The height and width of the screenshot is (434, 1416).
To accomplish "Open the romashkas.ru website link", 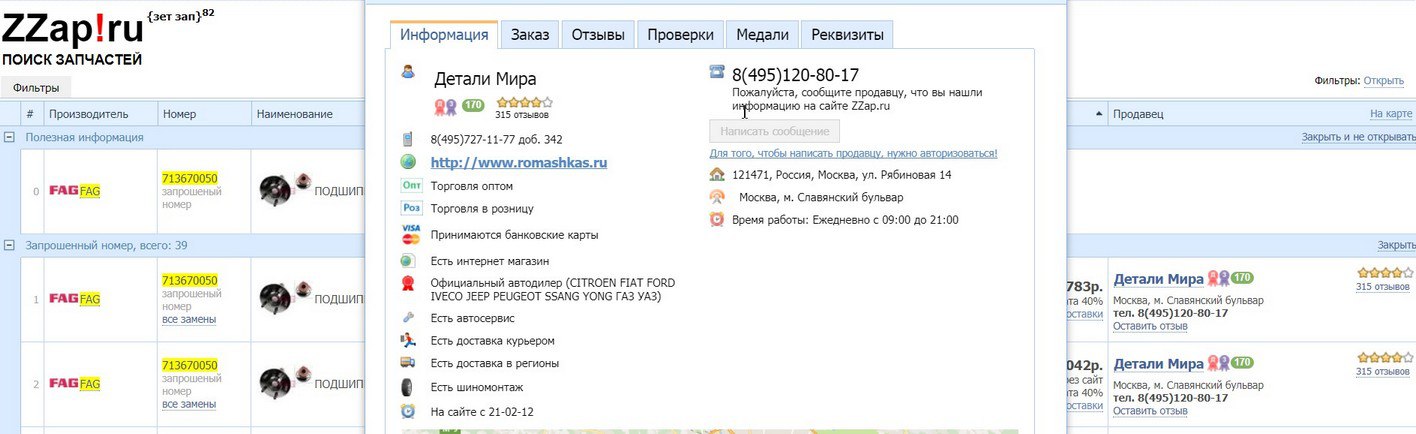I will 519,162.
